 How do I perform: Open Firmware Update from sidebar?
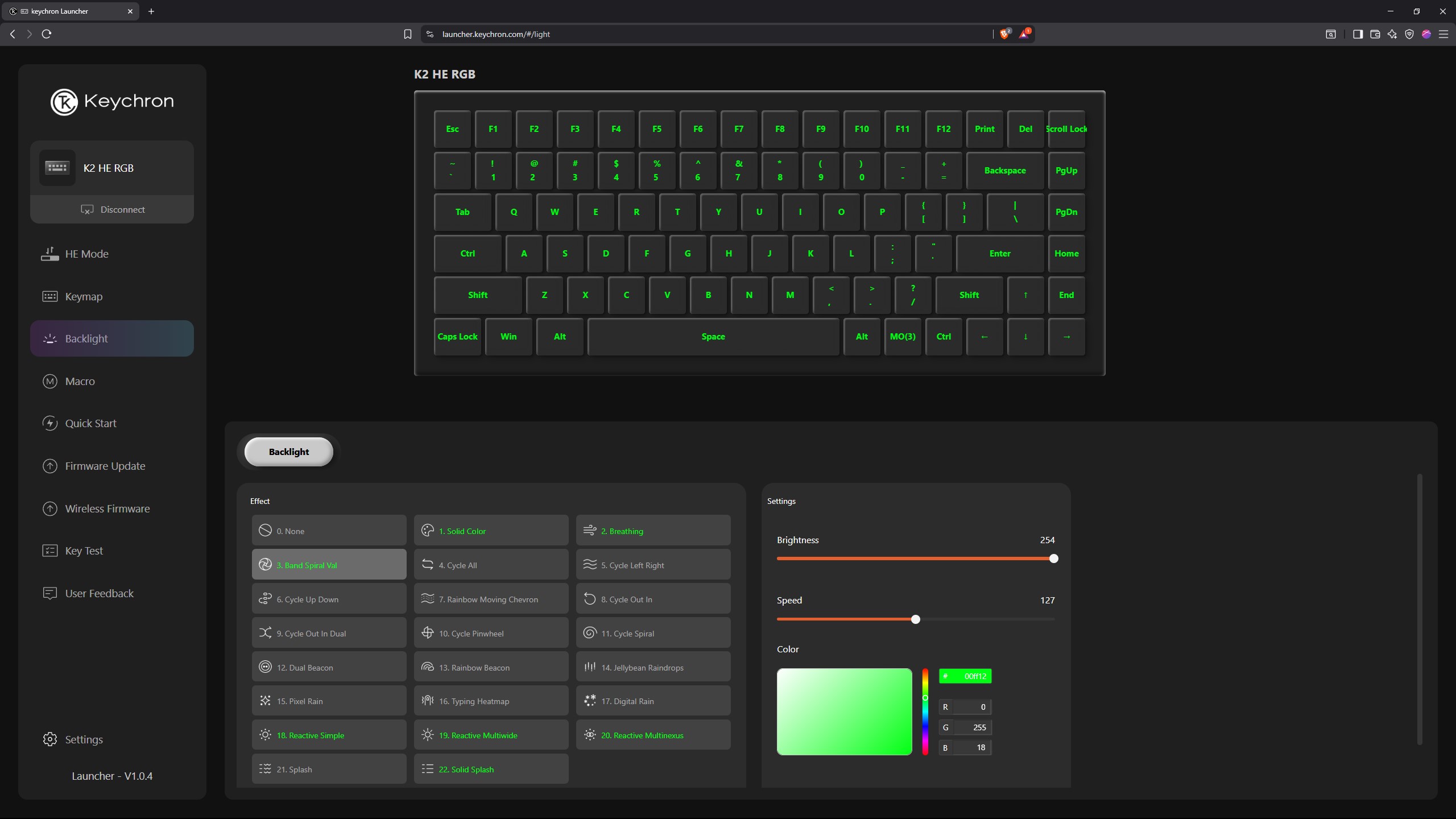tap(105, 466)
